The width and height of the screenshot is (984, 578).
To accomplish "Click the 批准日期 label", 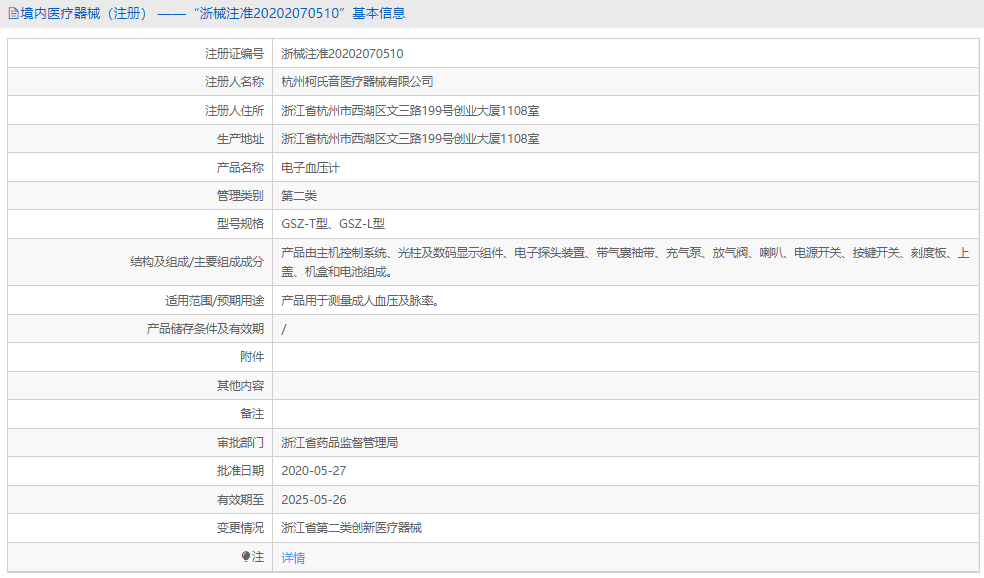I will 240,470.
